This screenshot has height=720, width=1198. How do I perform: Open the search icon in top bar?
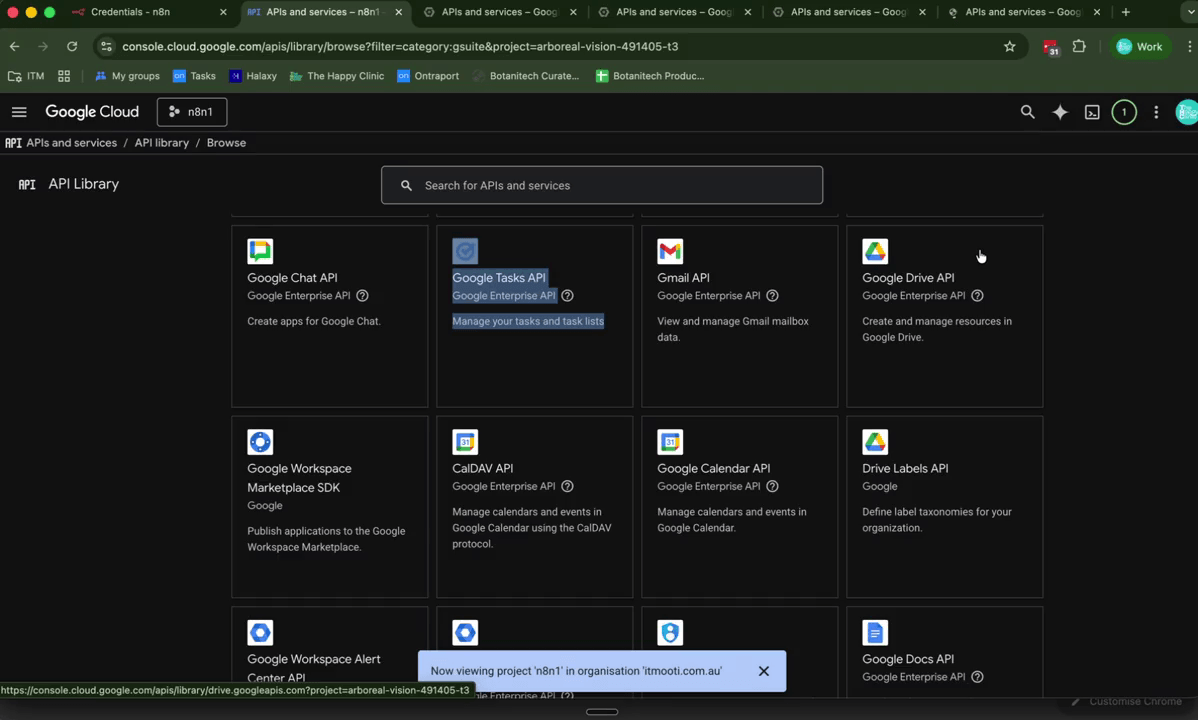tap(1027, 112)
